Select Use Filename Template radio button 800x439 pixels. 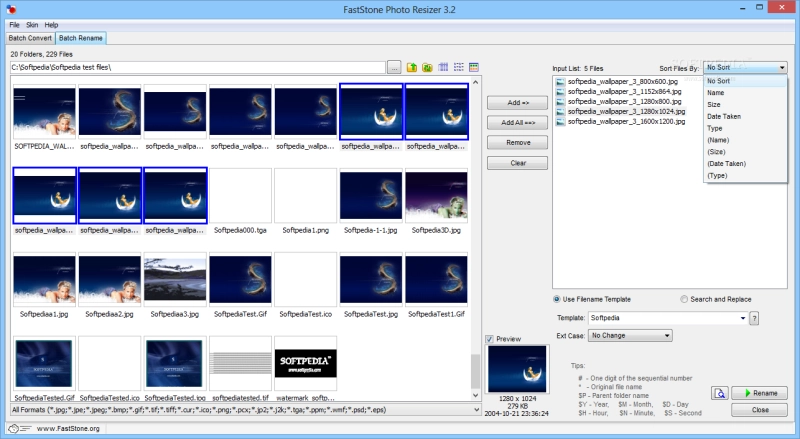[556, 299]
